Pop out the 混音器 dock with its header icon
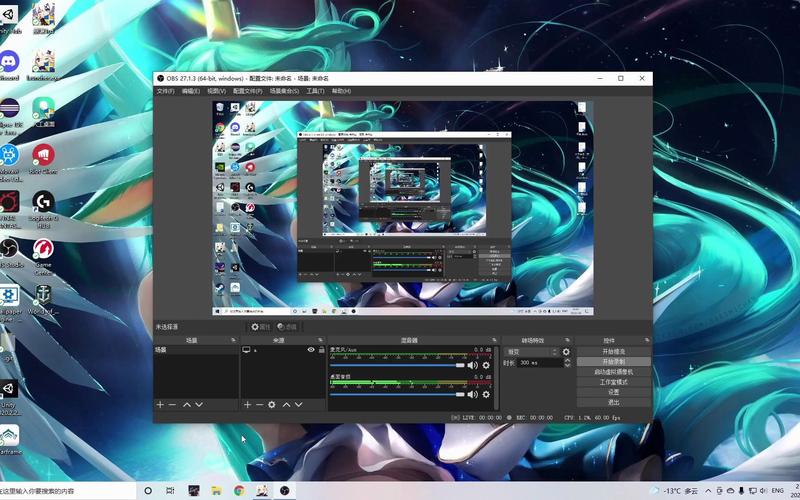This screenshot has height=500, width=800. pos(494,340)
